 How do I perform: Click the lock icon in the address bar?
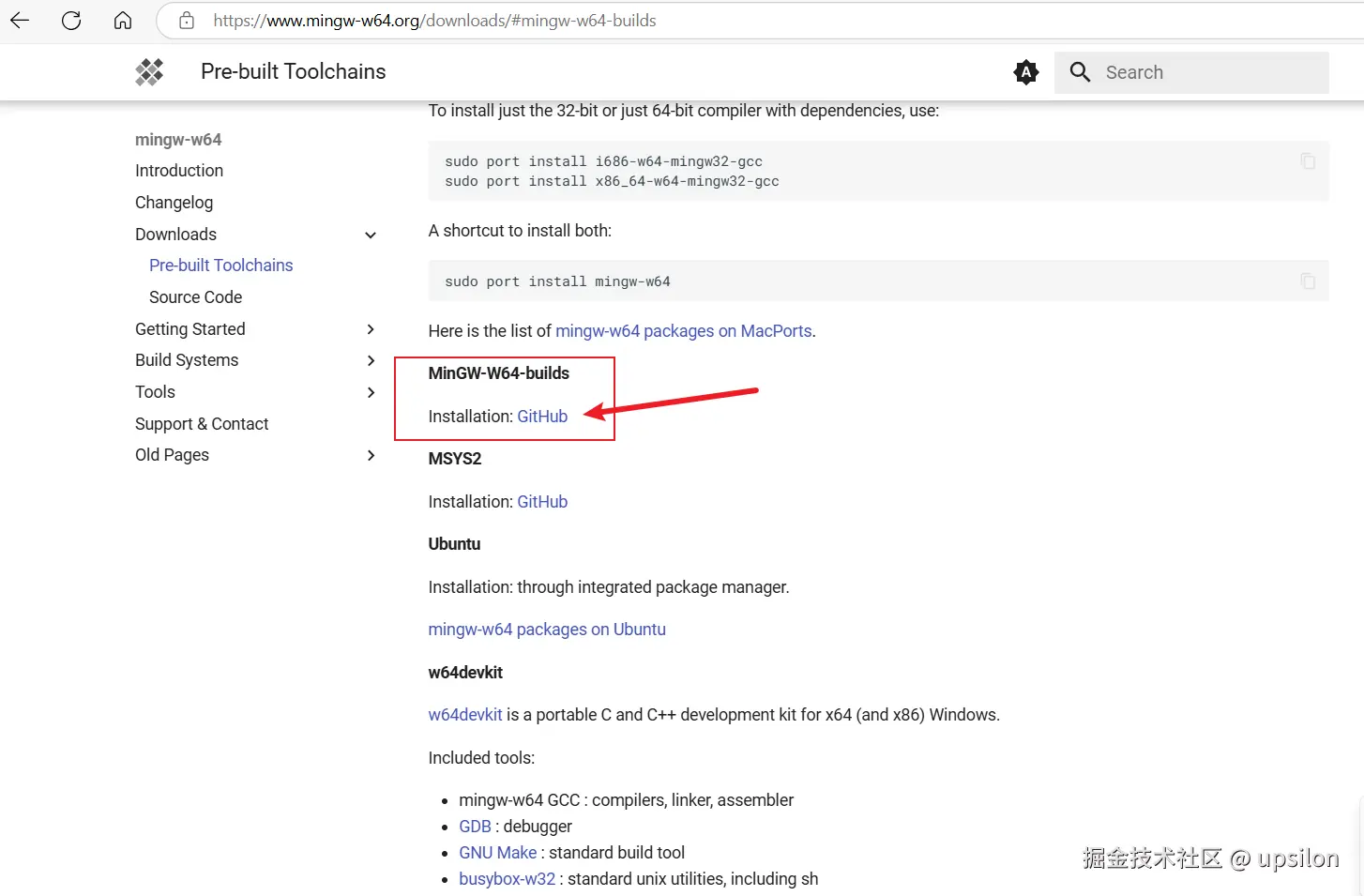(187, 20)
